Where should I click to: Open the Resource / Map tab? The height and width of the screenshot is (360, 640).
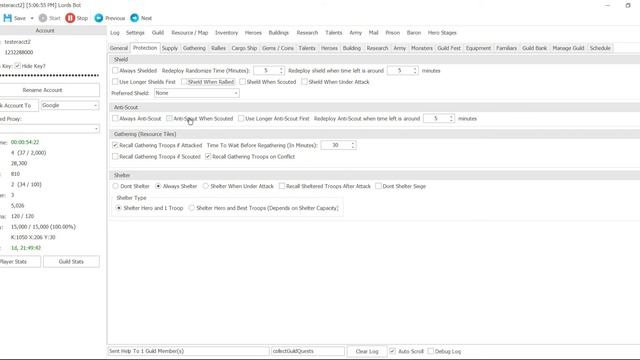(189, 33)
